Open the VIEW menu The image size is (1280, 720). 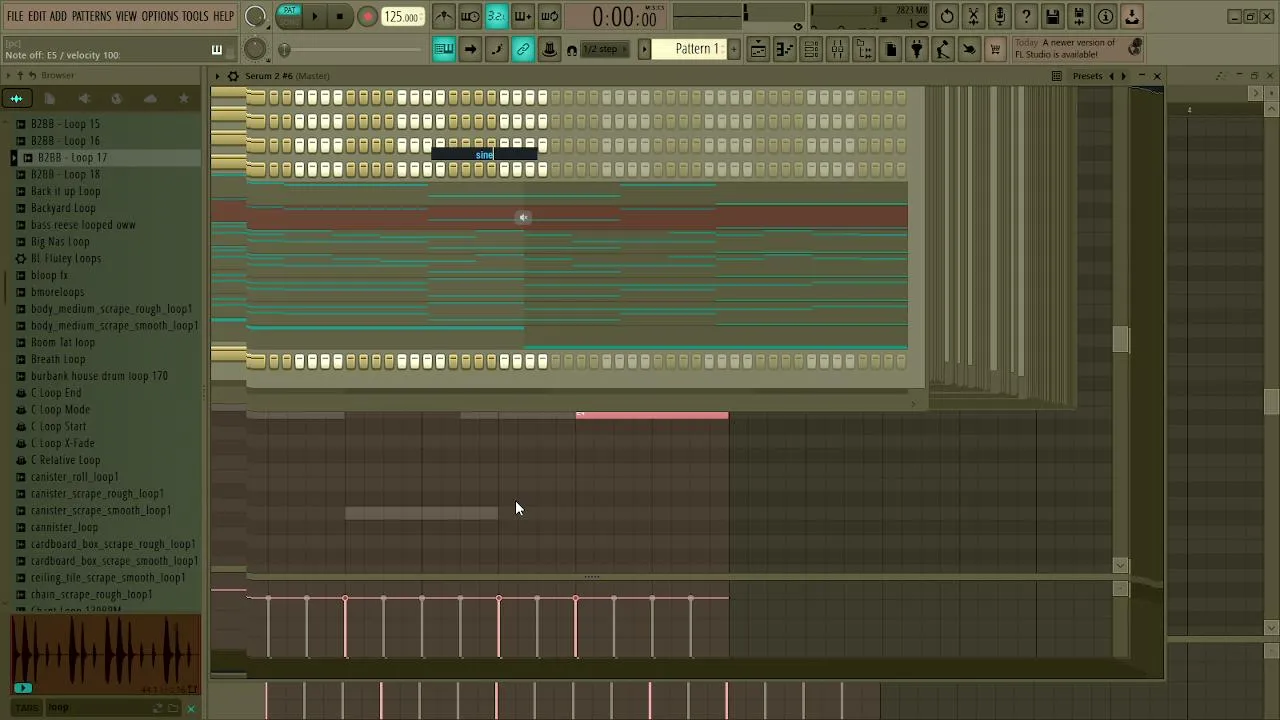(126, 16)
